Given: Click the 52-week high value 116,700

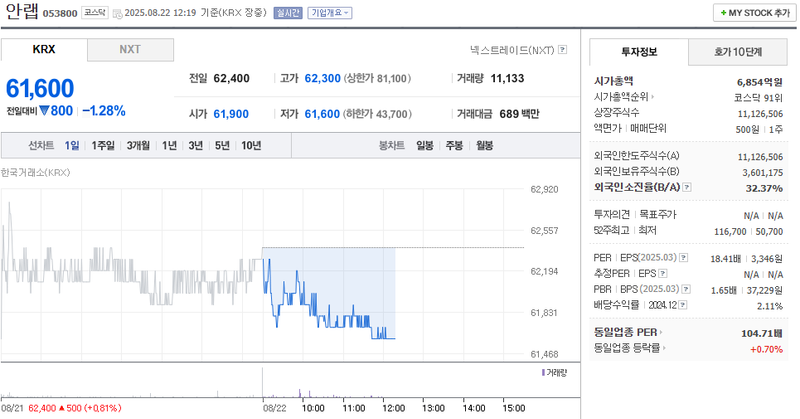Looking at the screenshot, I should (x=730, y=232).
